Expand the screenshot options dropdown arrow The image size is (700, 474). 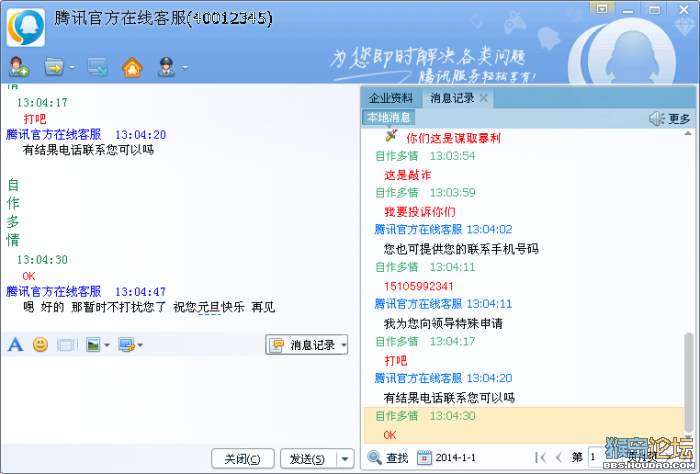140,345
